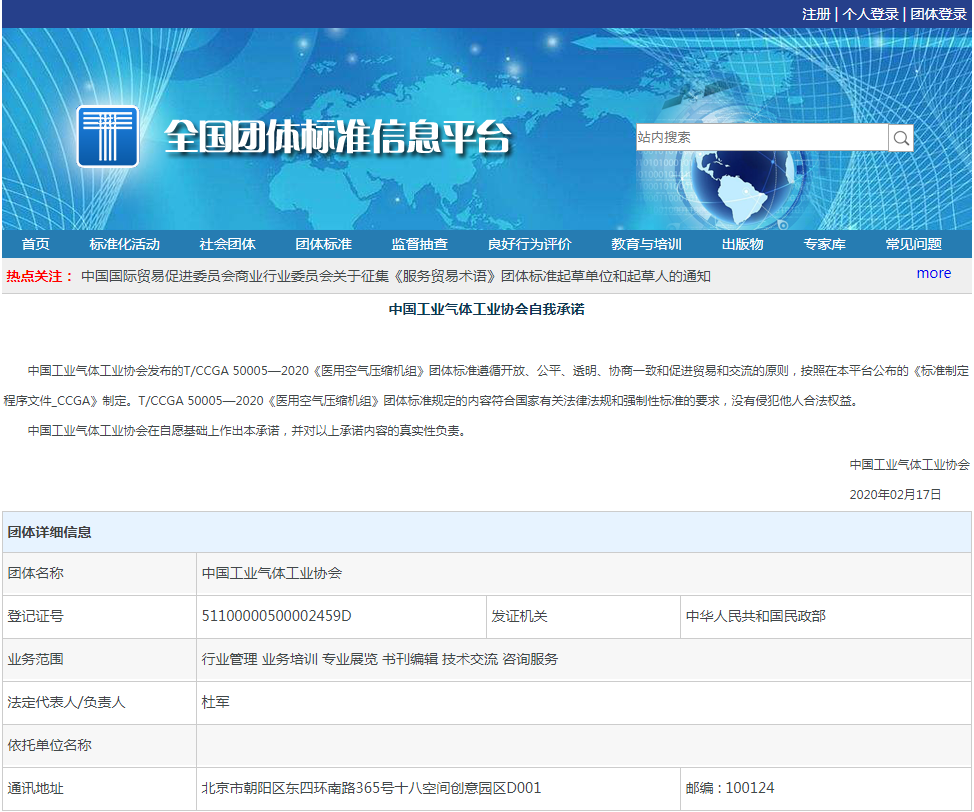Open the 常见问题 menu item
The image size is (974, 812).
tap(914, 244)
